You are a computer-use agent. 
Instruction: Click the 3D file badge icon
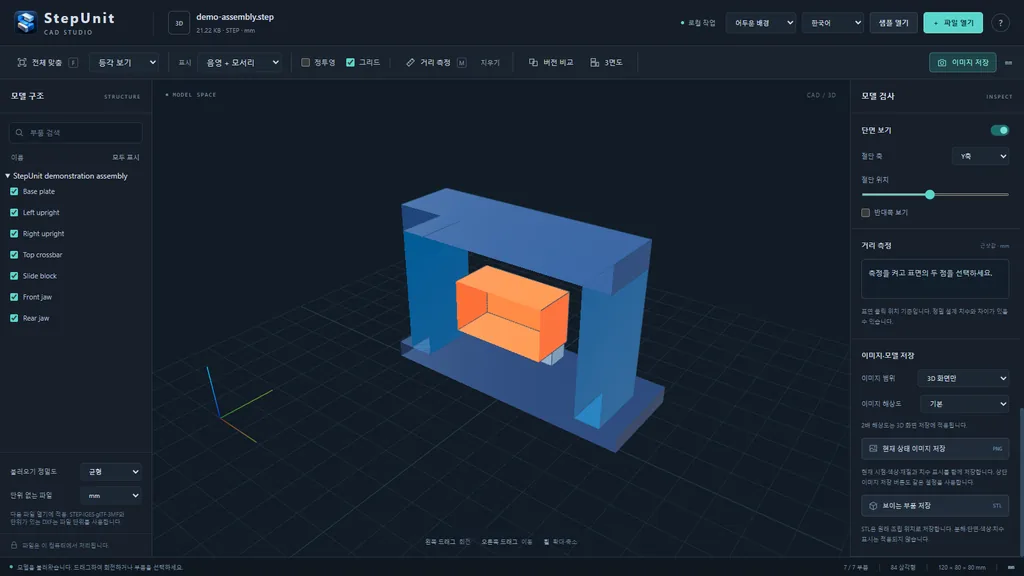tap(179, 23)
